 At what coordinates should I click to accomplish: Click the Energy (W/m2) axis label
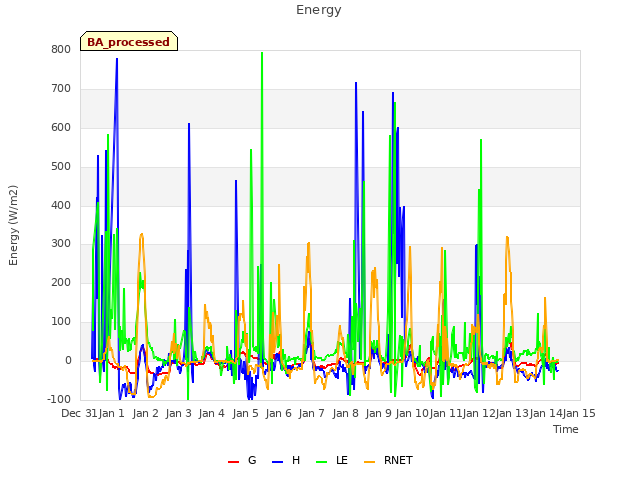click(x=13, y=225)
